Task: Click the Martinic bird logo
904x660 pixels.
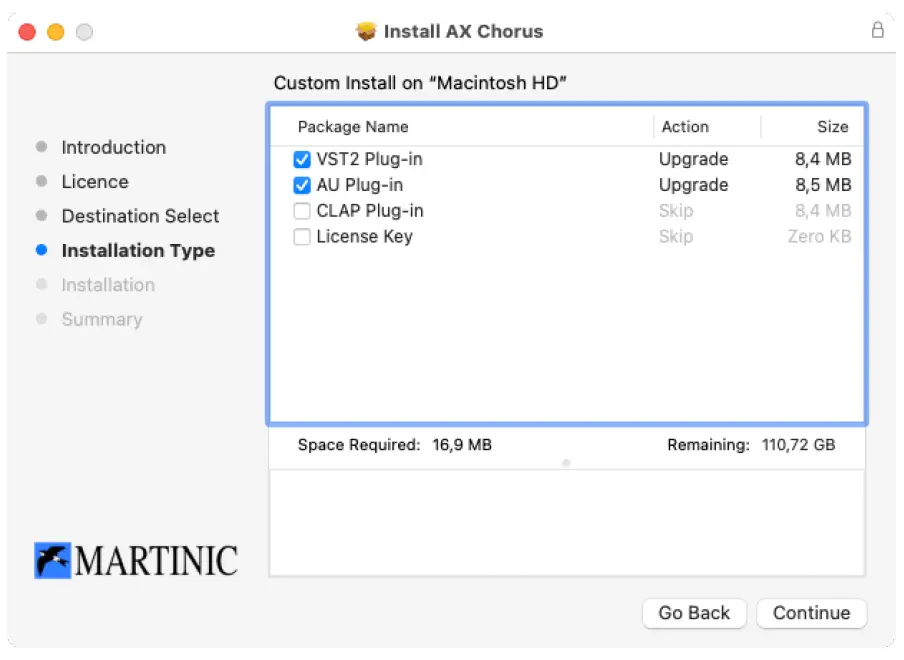Action: coord(53,561)
